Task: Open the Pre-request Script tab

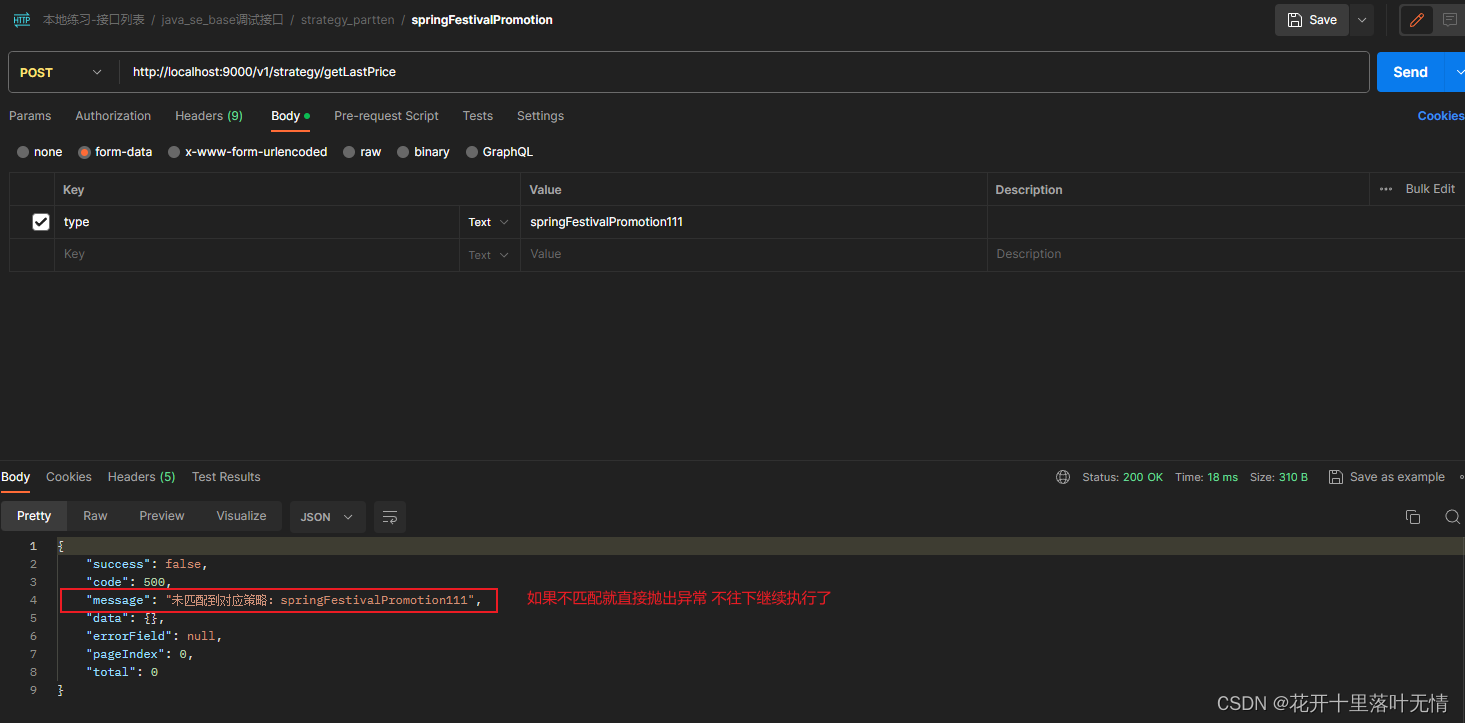Action: (386, 116)
